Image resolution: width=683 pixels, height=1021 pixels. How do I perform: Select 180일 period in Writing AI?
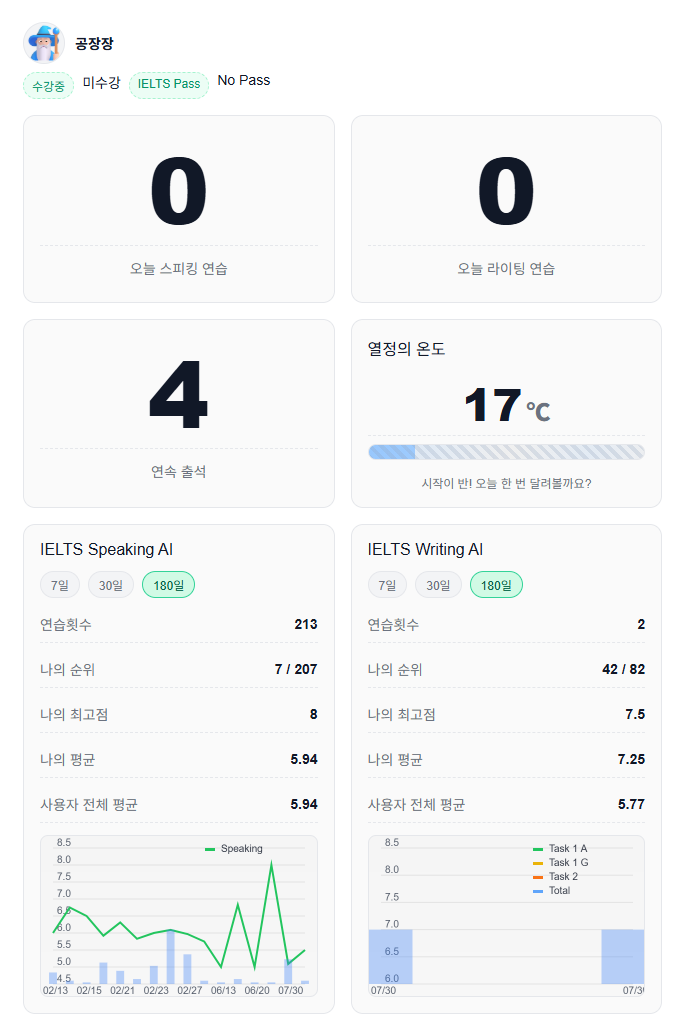(496, 585)
